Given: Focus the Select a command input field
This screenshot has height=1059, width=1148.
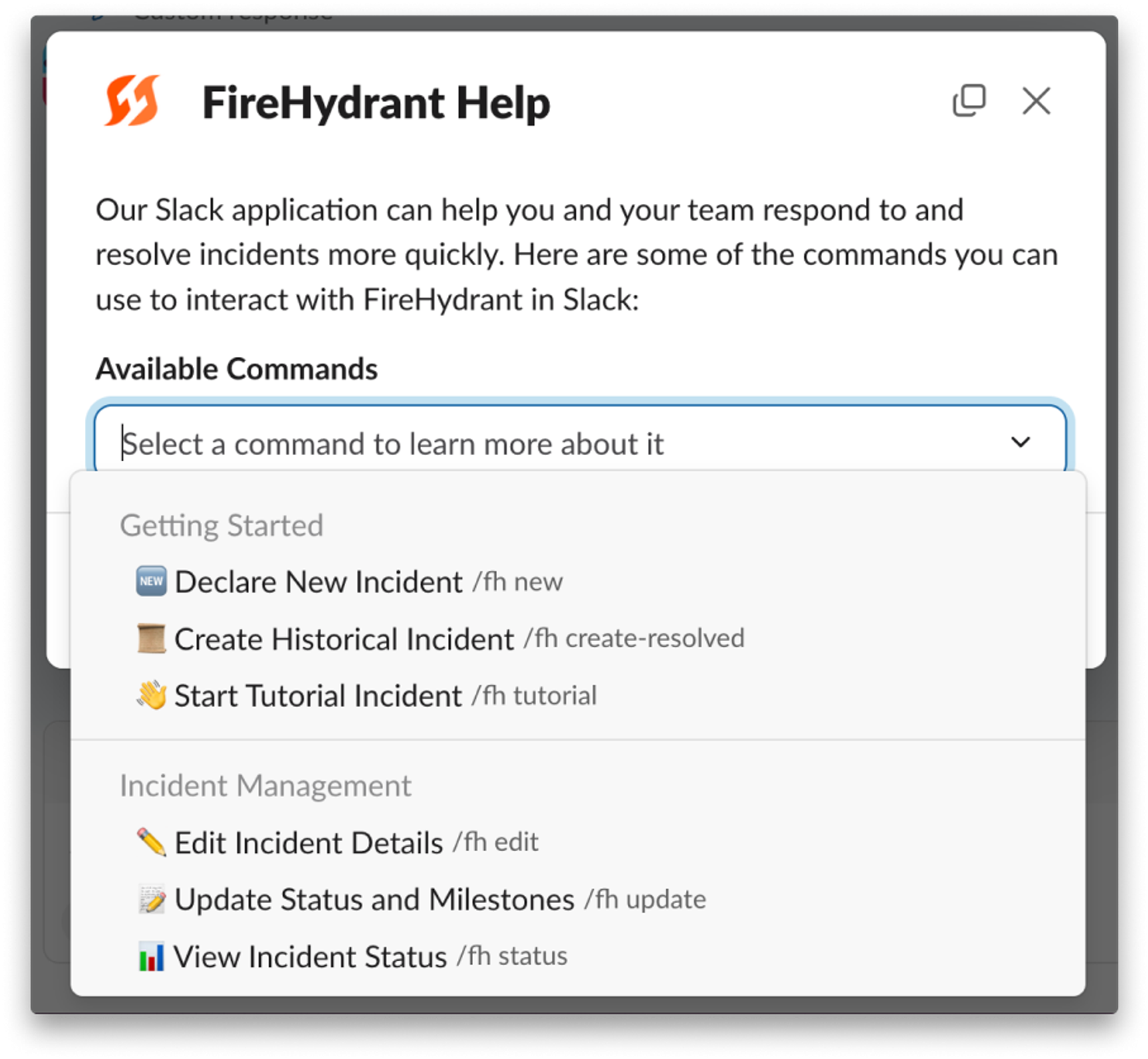Looking at the screenshot, I should pyautogui.click(x=579, y=441).
